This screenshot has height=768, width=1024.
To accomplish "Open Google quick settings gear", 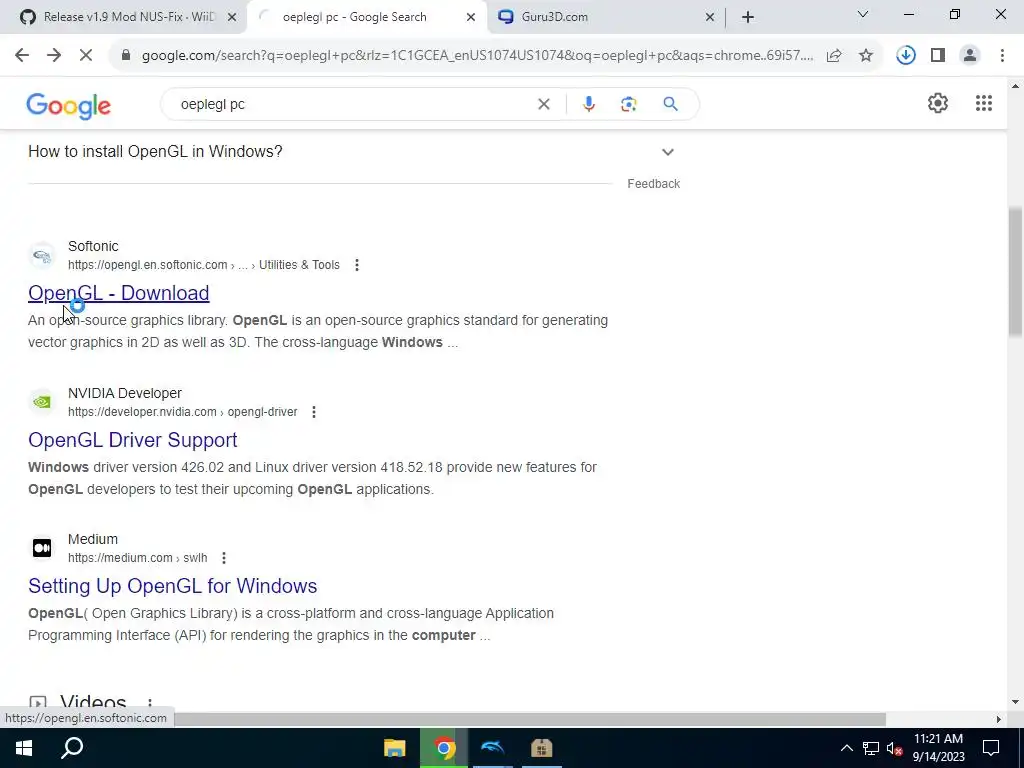I will point(938,103).
